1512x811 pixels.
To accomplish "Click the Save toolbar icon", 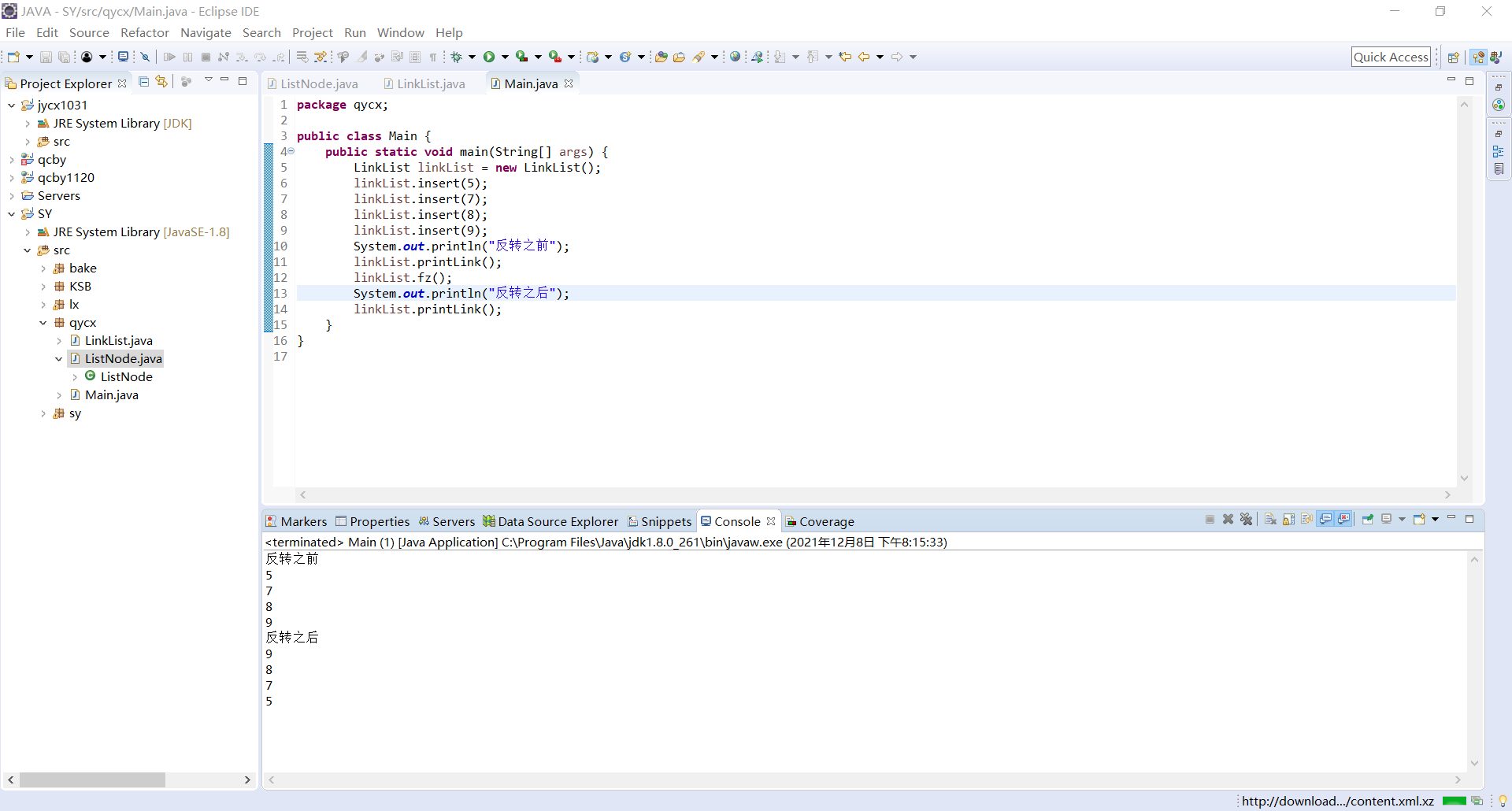I will pyautogui.click(x=46, y=57).
